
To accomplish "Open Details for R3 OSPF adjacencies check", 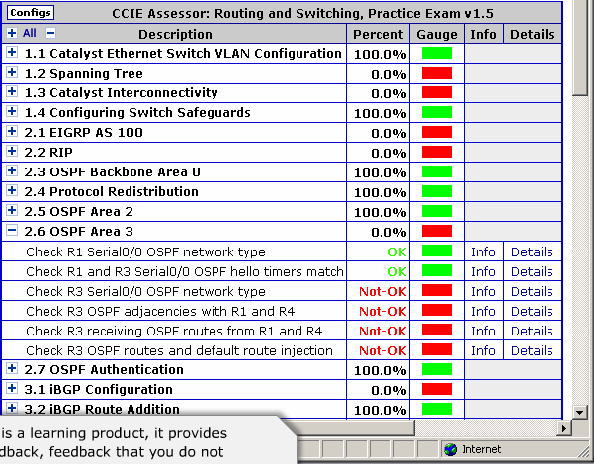I will pos(532,311).
